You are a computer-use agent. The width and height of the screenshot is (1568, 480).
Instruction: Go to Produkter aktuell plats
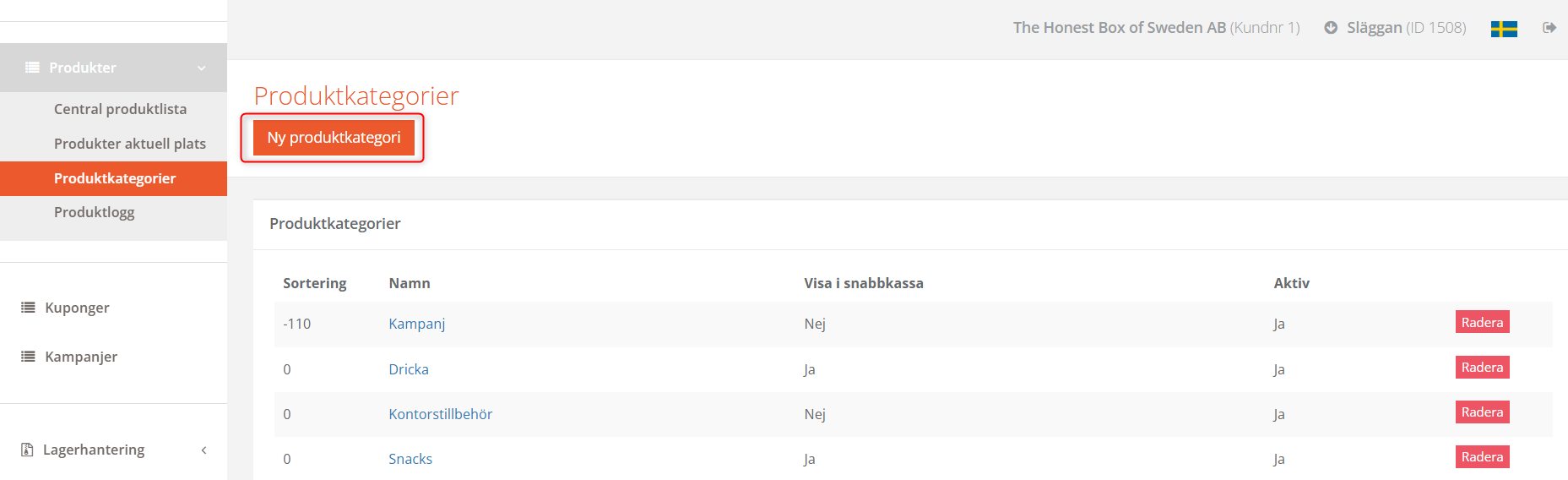tap(130, 144)
